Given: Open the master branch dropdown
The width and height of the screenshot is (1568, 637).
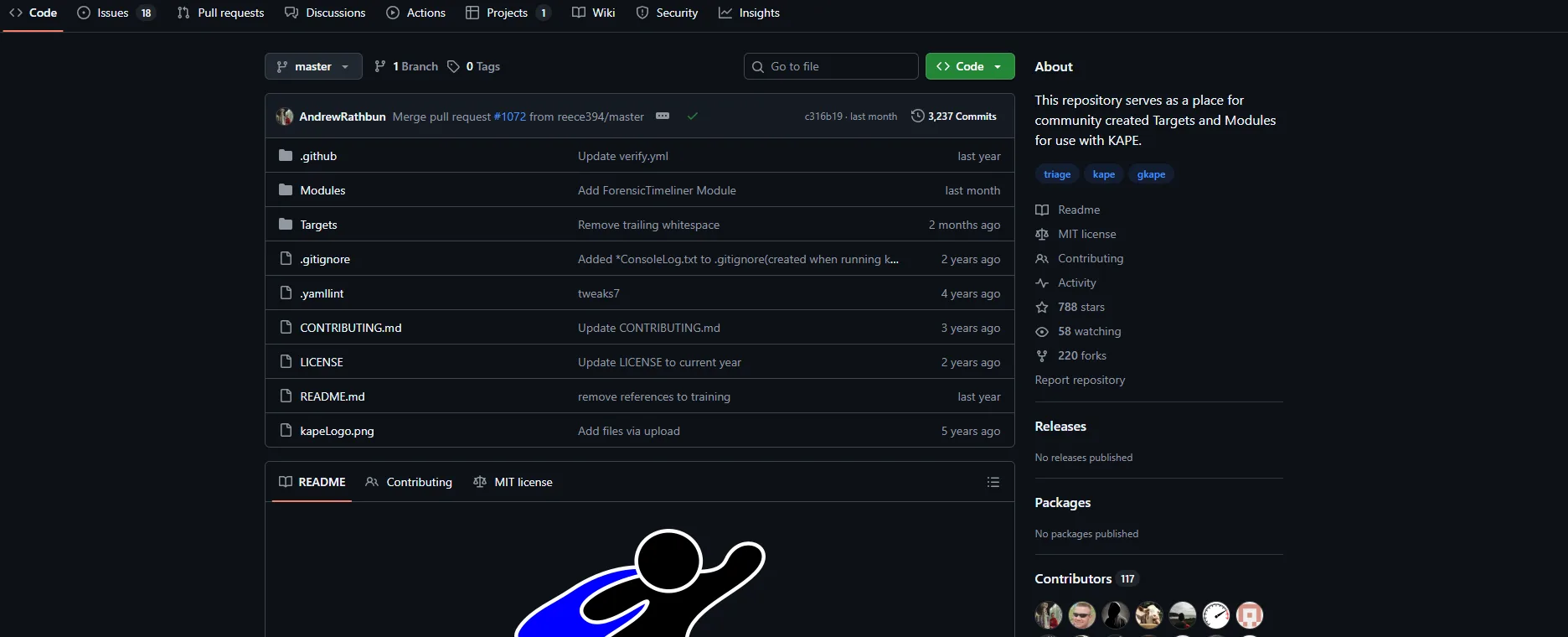Looking at the screenshot, I should (313, 66).
